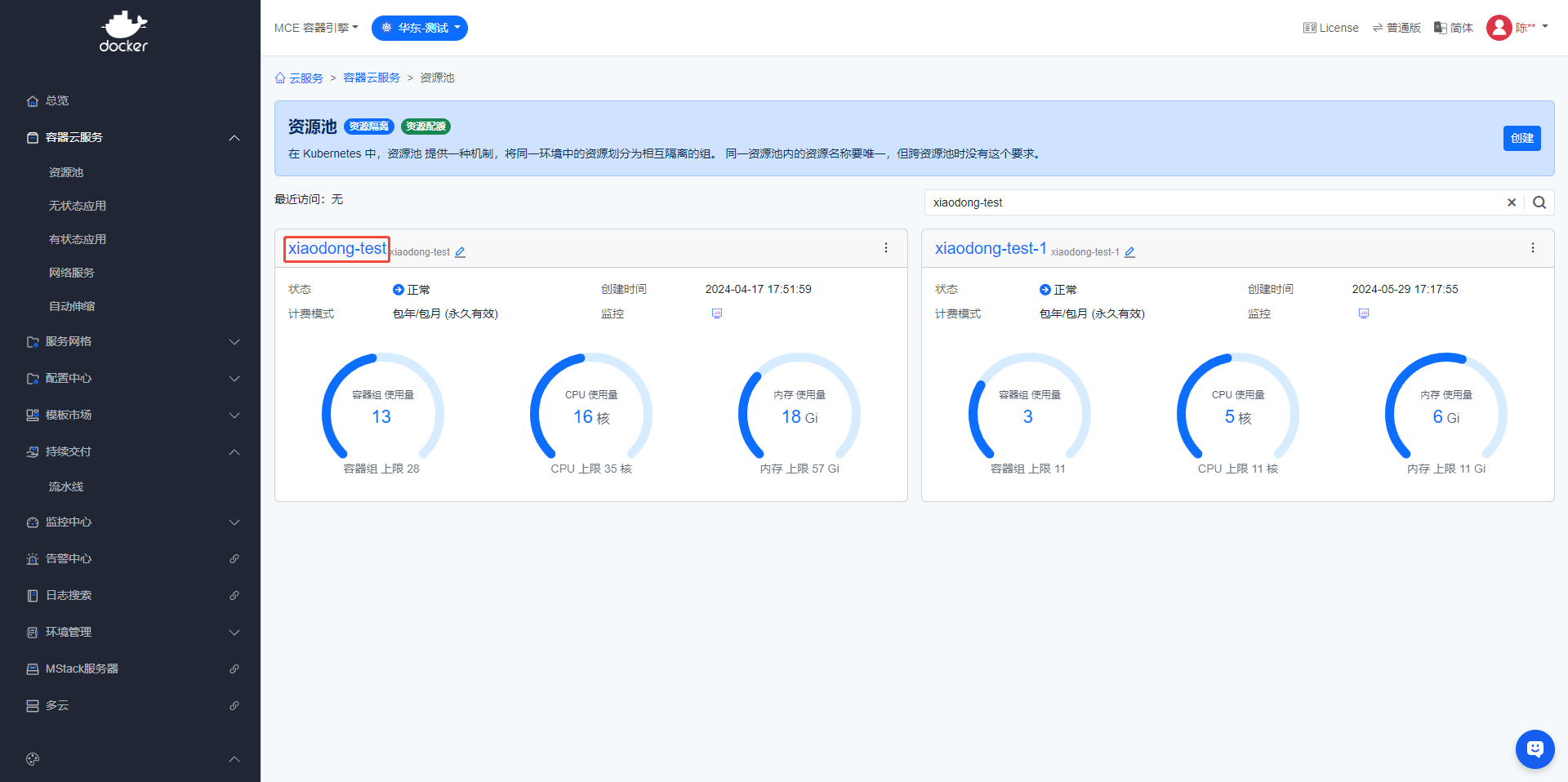Switch edition via 普通版 toggle
This screenshot has width=1568, height=782.
pyautogui.click(x=1396, y=28)
